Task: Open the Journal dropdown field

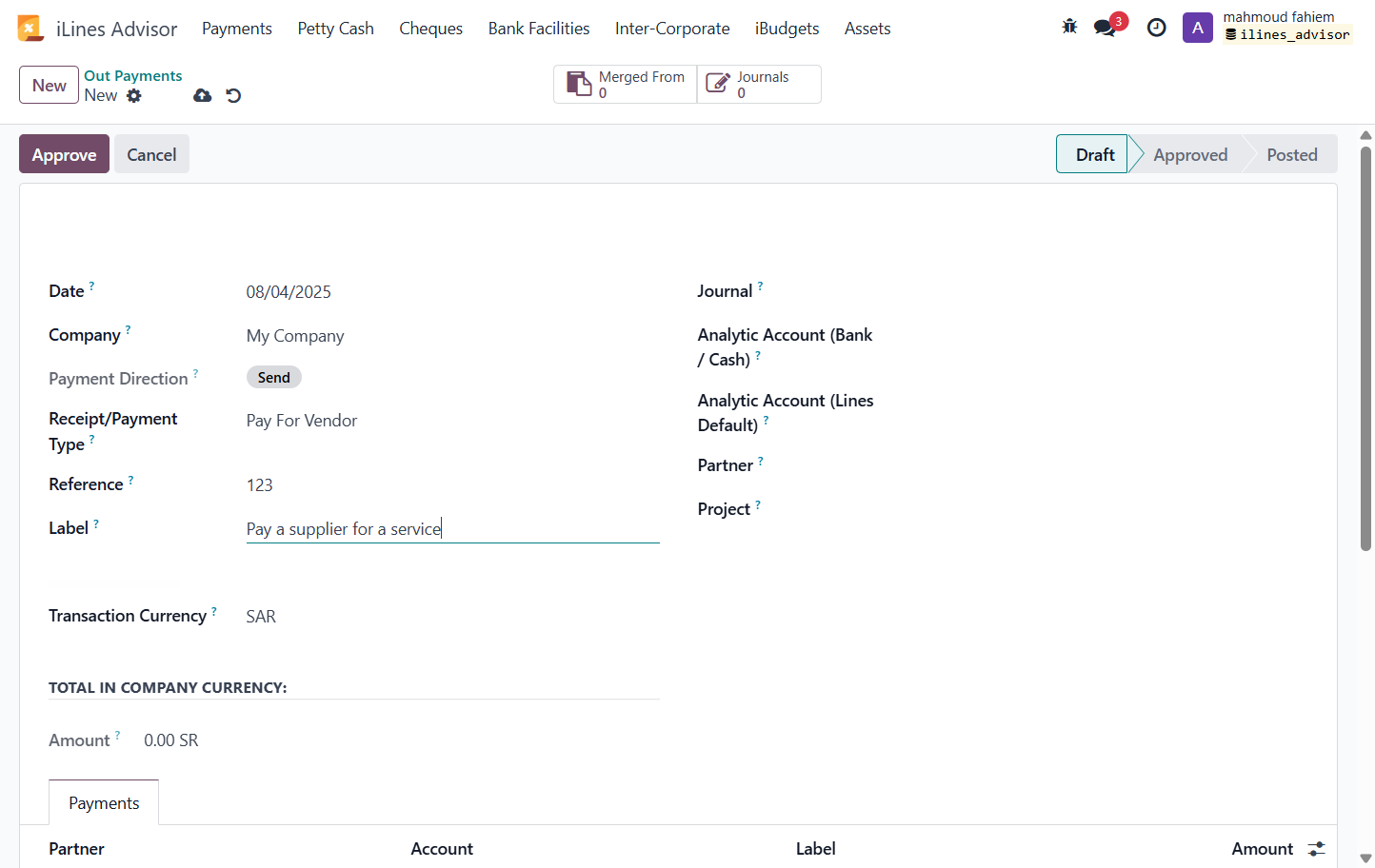Action: coord(1101,292)
